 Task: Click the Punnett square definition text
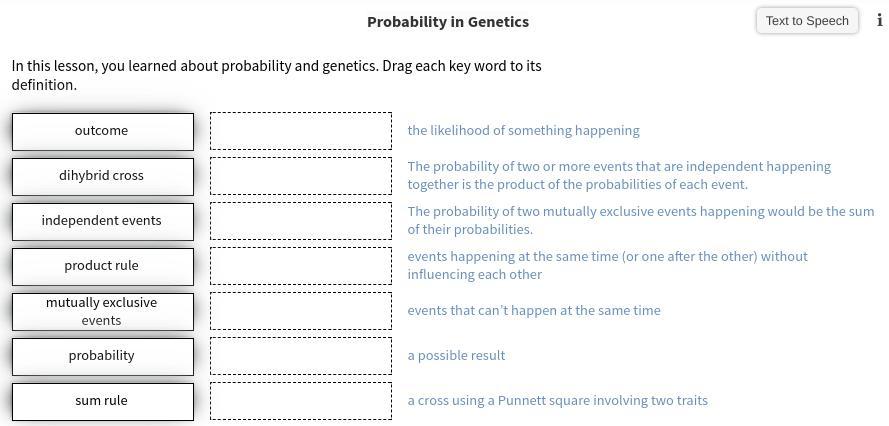557,401
